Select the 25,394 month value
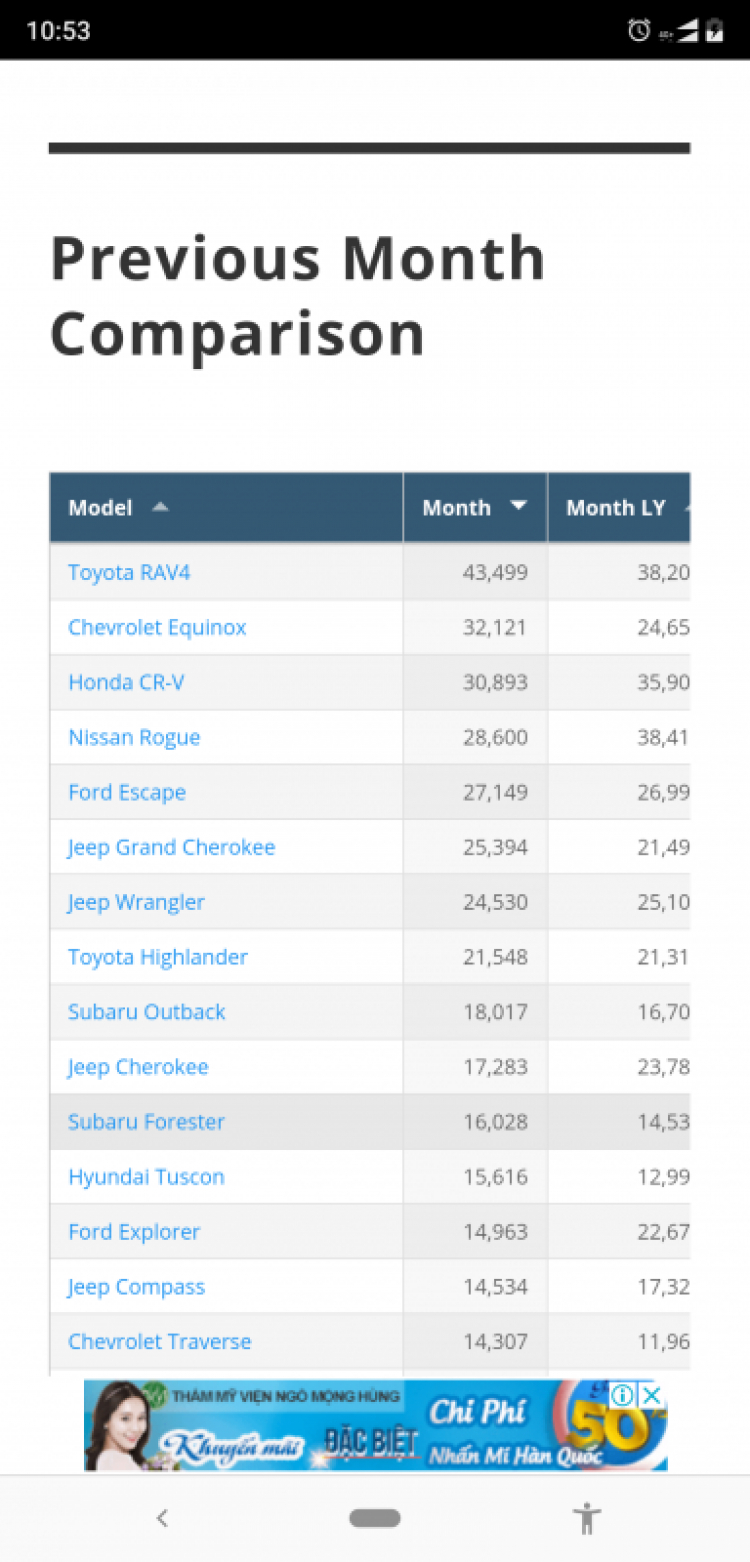This screenshot has height=1562, width=750. pos(495,847)
